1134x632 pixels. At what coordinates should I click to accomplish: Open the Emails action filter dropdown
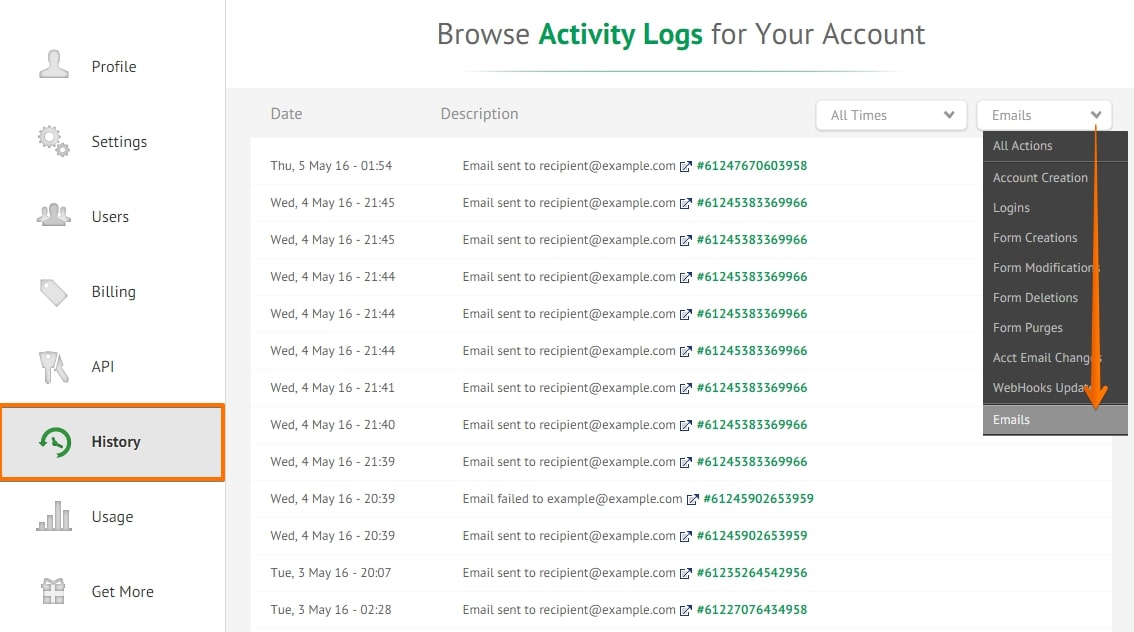click(x=1044, y=115)
